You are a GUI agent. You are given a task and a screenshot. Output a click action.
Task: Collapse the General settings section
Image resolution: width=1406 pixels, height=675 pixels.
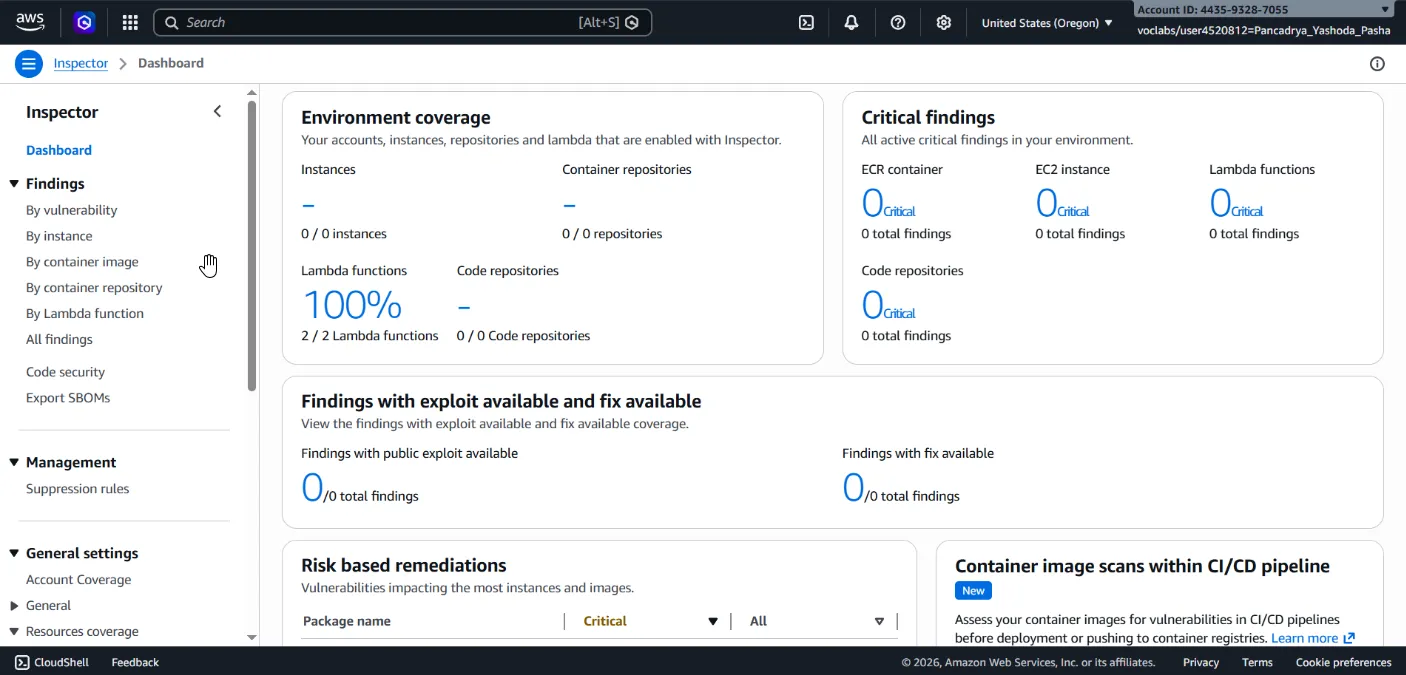tap(14, 553)
